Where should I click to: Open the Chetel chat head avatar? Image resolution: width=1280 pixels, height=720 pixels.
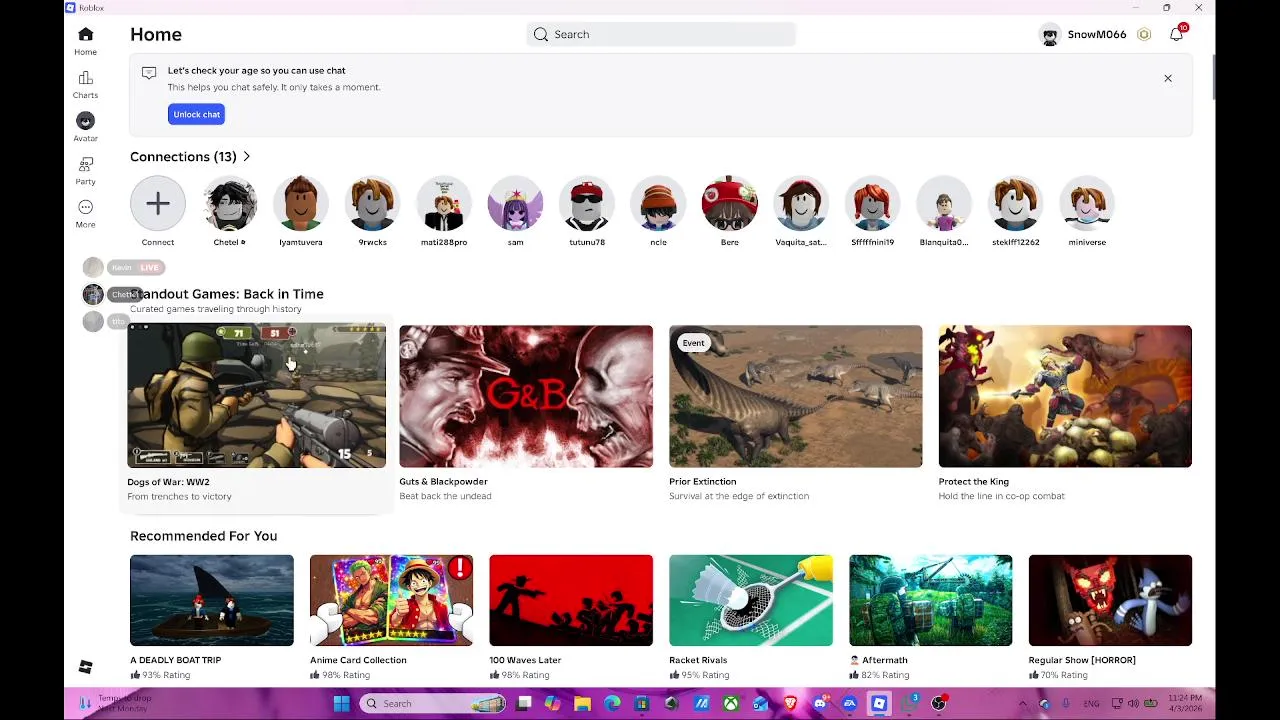(x=93, y=294)
